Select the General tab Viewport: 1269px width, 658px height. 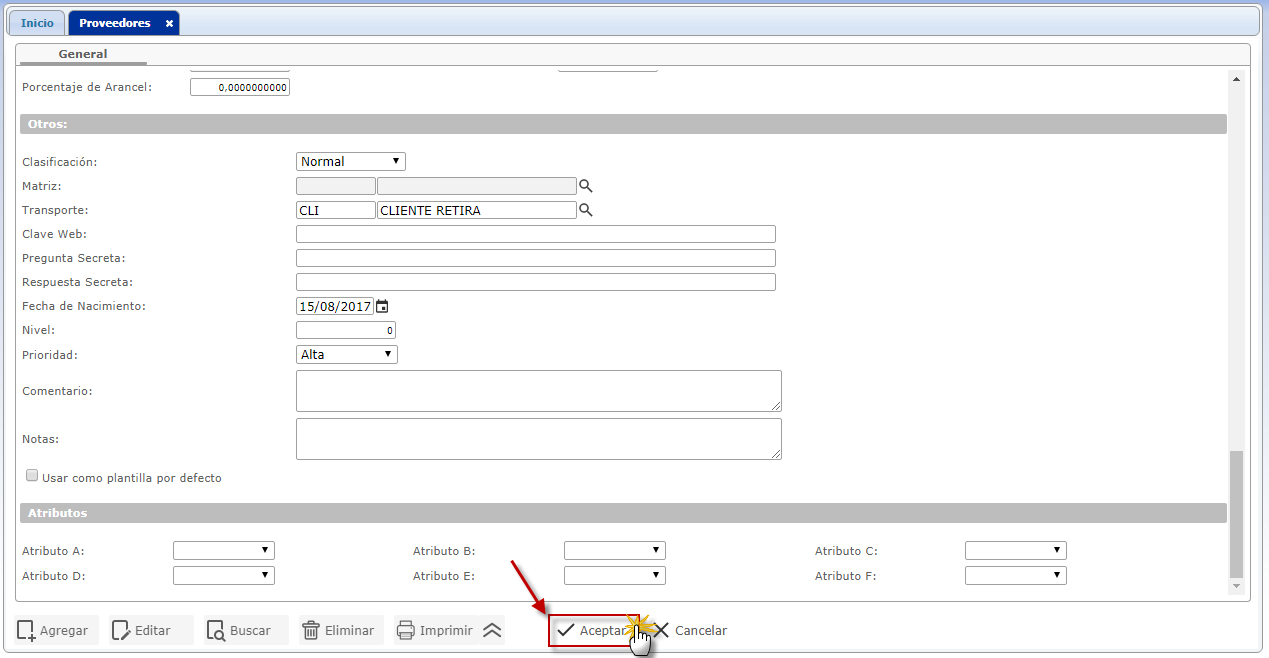[x=83, y=54]
